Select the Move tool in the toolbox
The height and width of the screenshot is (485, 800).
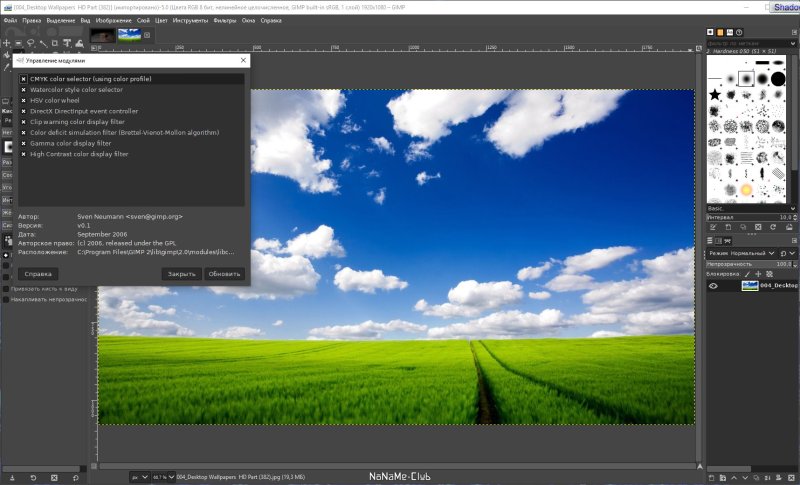pyautogui.click(x=7, y=43)
